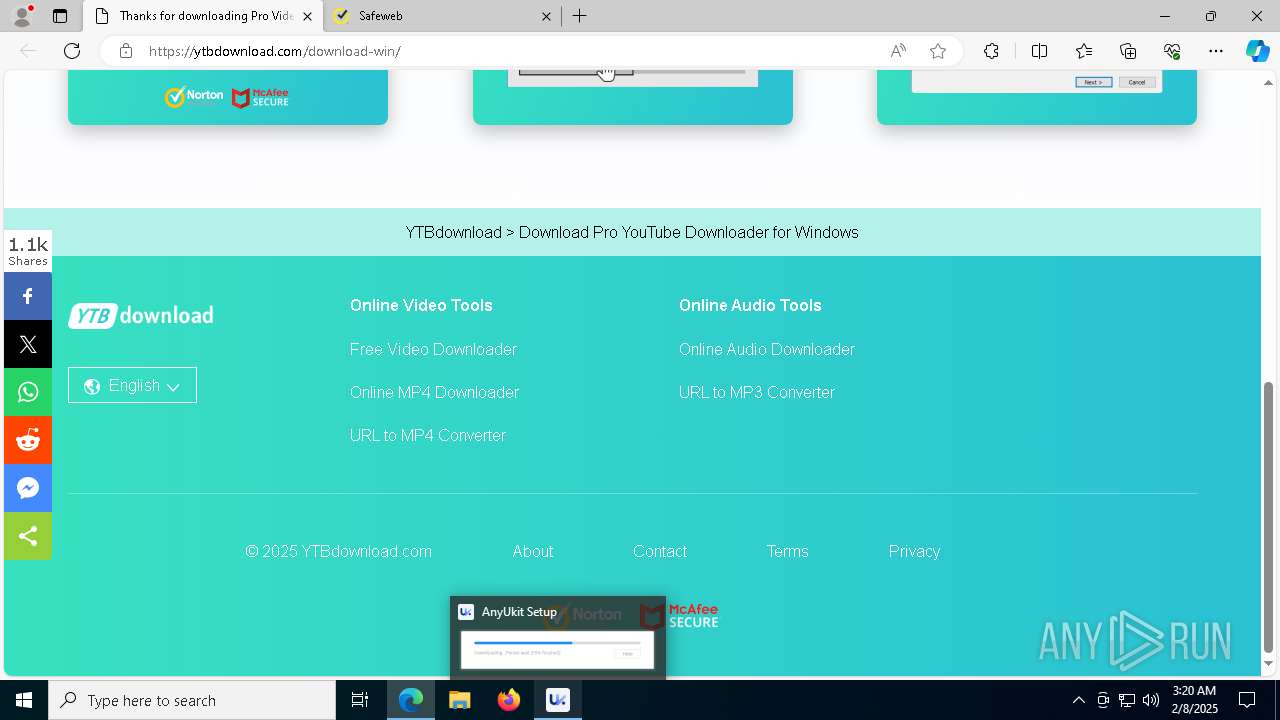Expand the English language dropdown
Screen dimensions: 1280x720
point(132,385)
